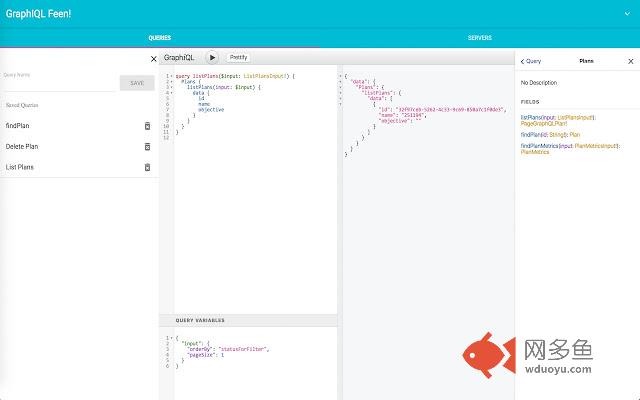Fold the Plans block on line 2
640x400 pixels.
click(171, 82)
